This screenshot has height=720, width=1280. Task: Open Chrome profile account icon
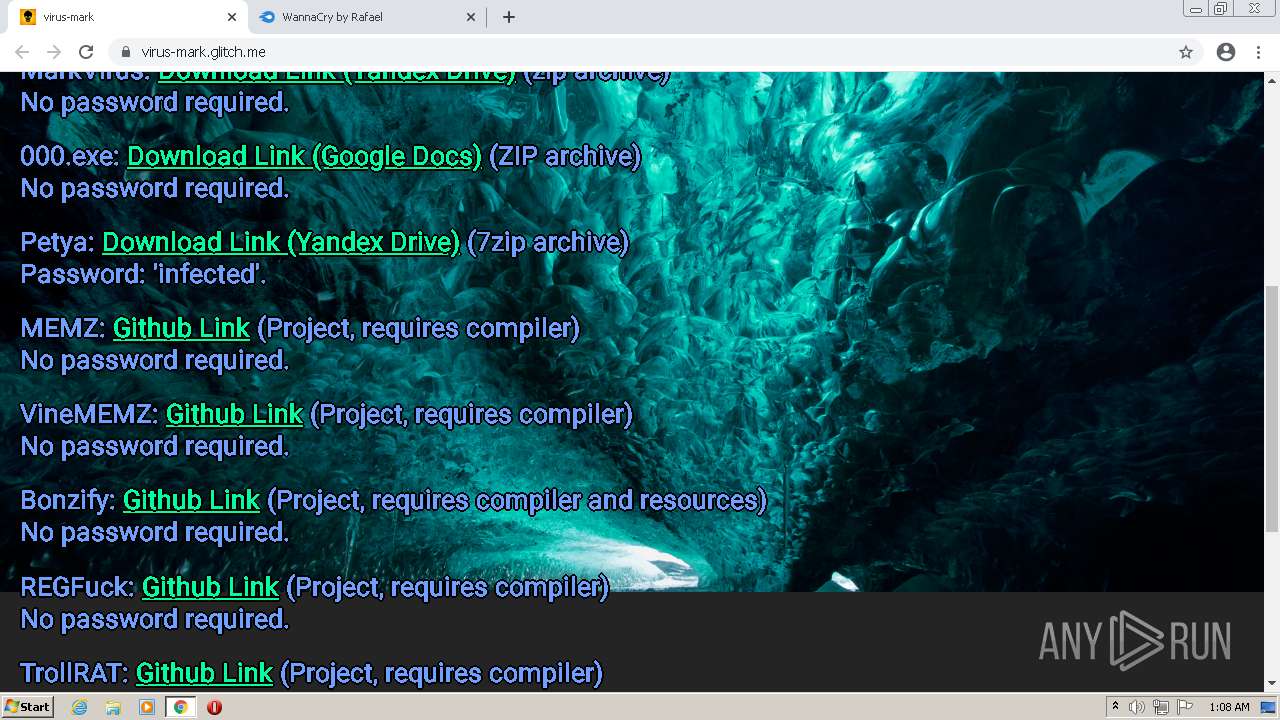1226,52
